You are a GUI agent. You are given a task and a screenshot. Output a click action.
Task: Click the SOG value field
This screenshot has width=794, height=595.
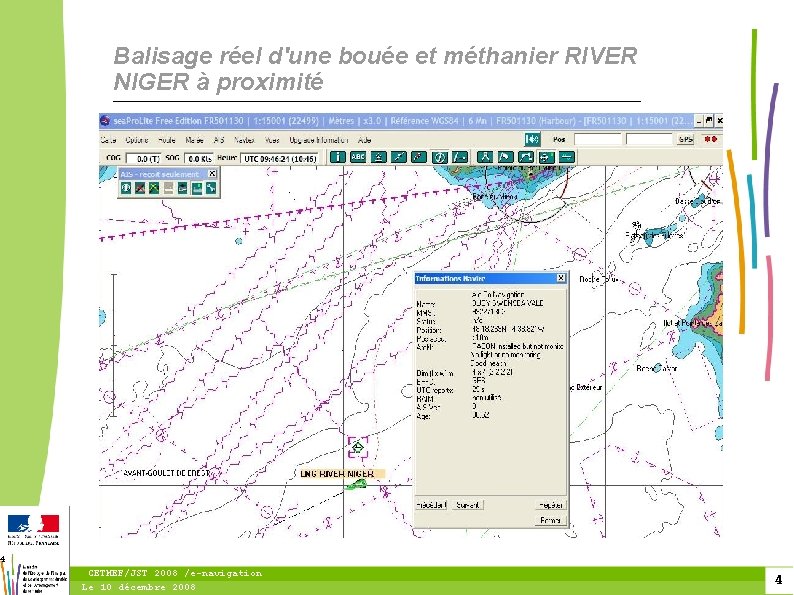pos(198,158)
